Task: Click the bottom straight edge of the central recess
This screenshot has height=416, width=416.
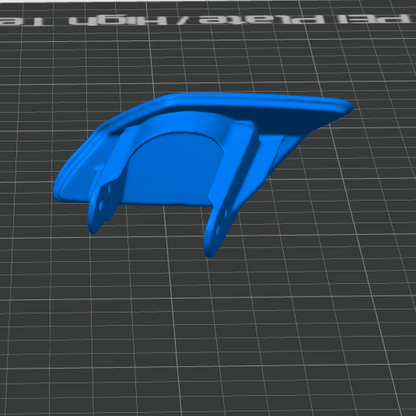Action: (167, 204)
